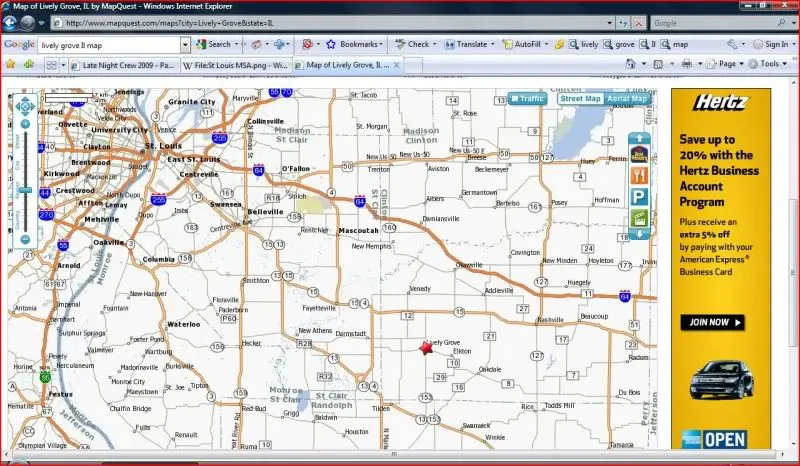Find the word 'lively' on page

pos(584,44)
